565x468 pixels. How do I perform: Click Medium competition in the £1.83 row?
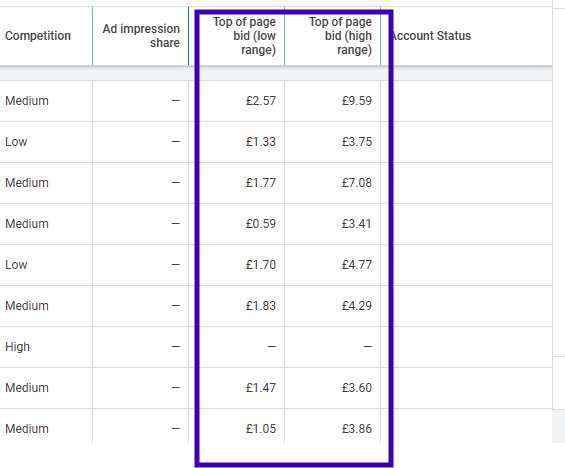click(x=27, y=306)
